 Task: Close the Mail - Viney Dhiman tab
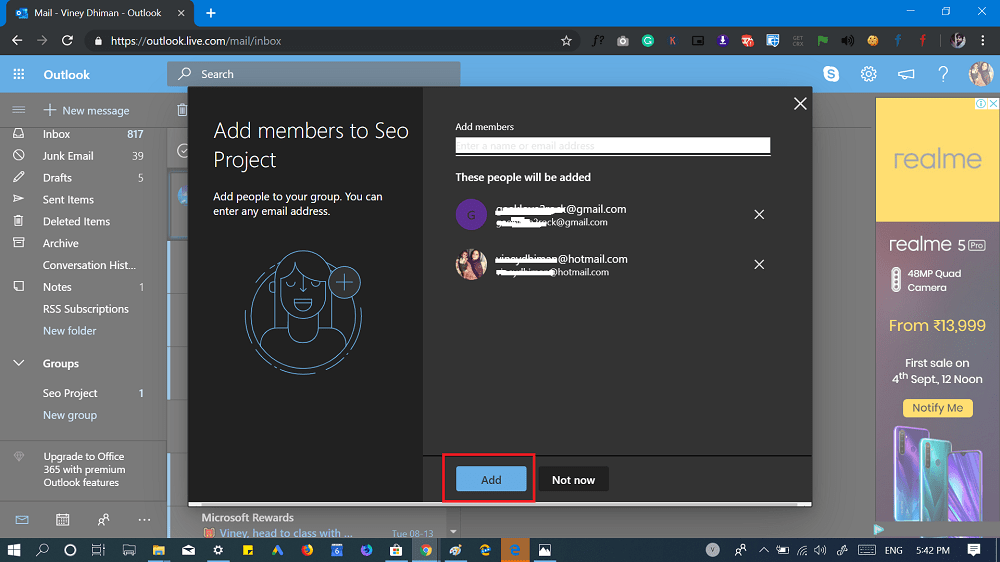[x=181, y=13]
